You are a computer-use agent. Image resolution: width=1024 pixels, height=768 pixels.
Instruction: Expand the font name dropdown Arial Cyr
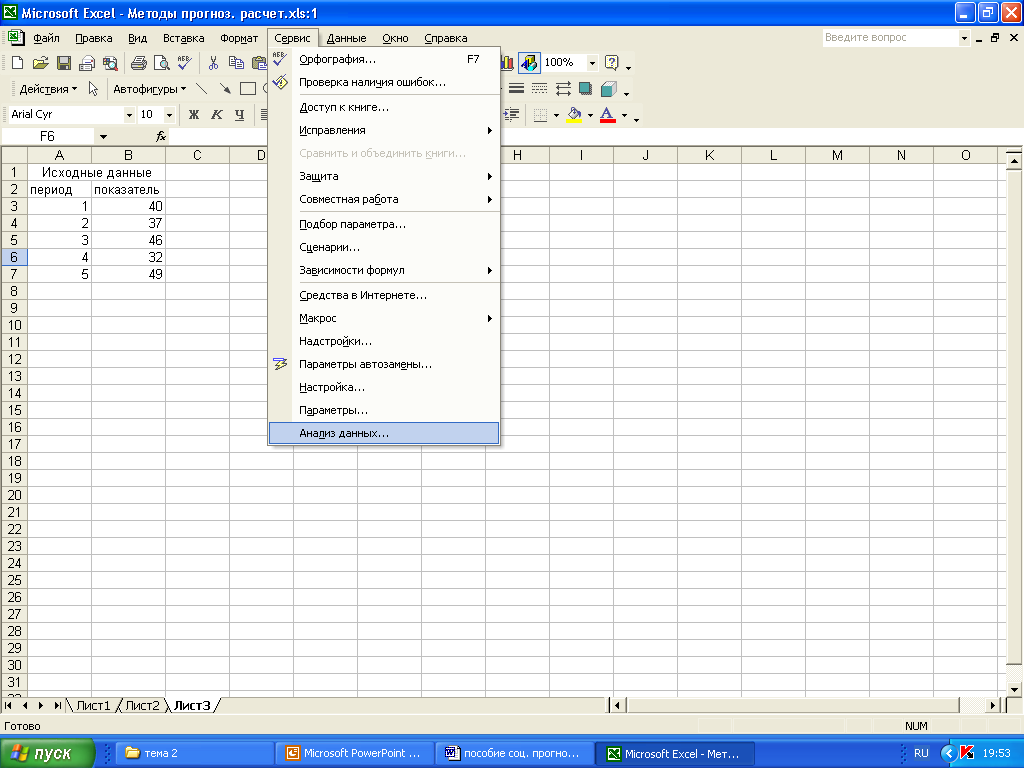point(129,115)
